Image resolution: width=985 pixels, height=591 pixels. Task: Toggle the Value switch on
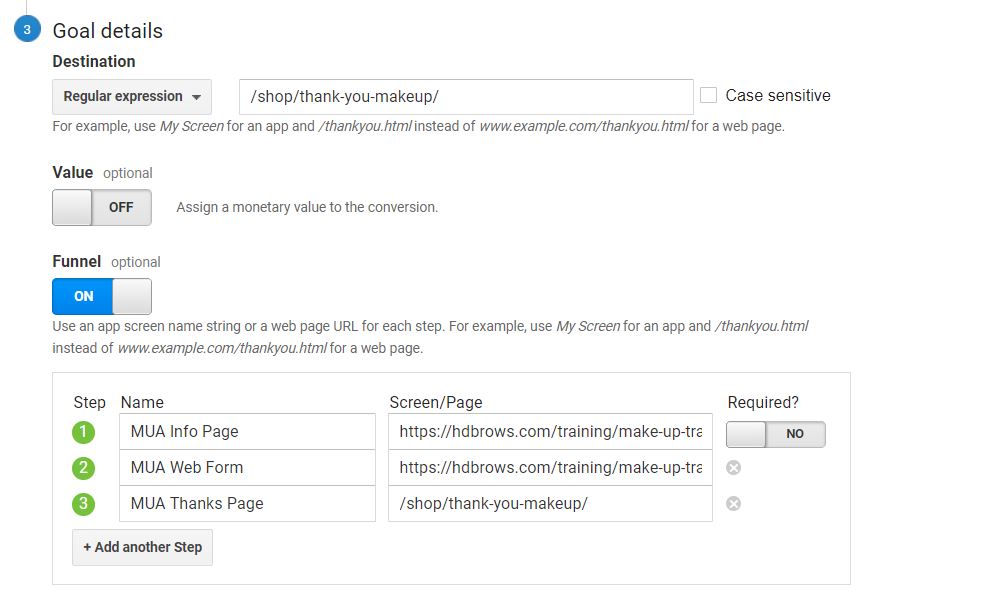(x=102, y=208)
